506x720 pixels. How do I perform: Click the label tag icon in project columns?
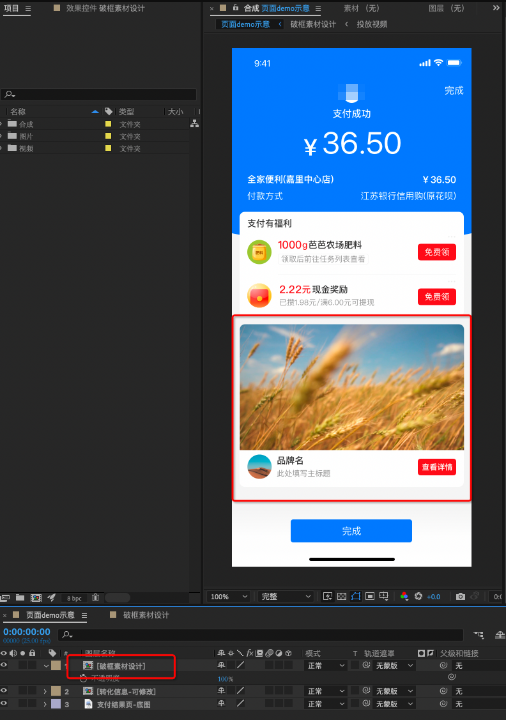[108, 111]
